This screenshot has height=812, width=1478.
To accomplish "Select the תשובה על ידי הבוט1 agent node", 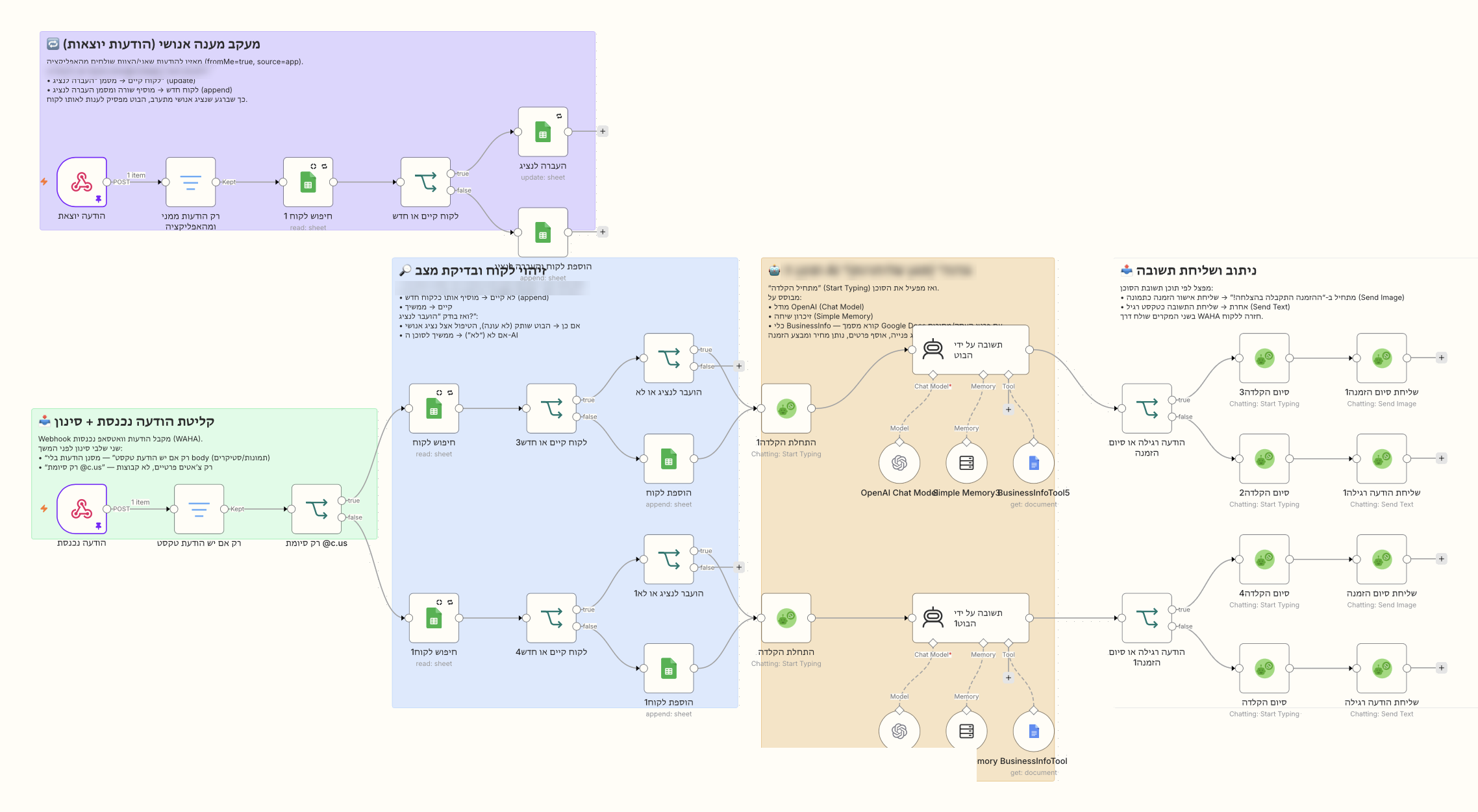I will click(x=971, y=618).
